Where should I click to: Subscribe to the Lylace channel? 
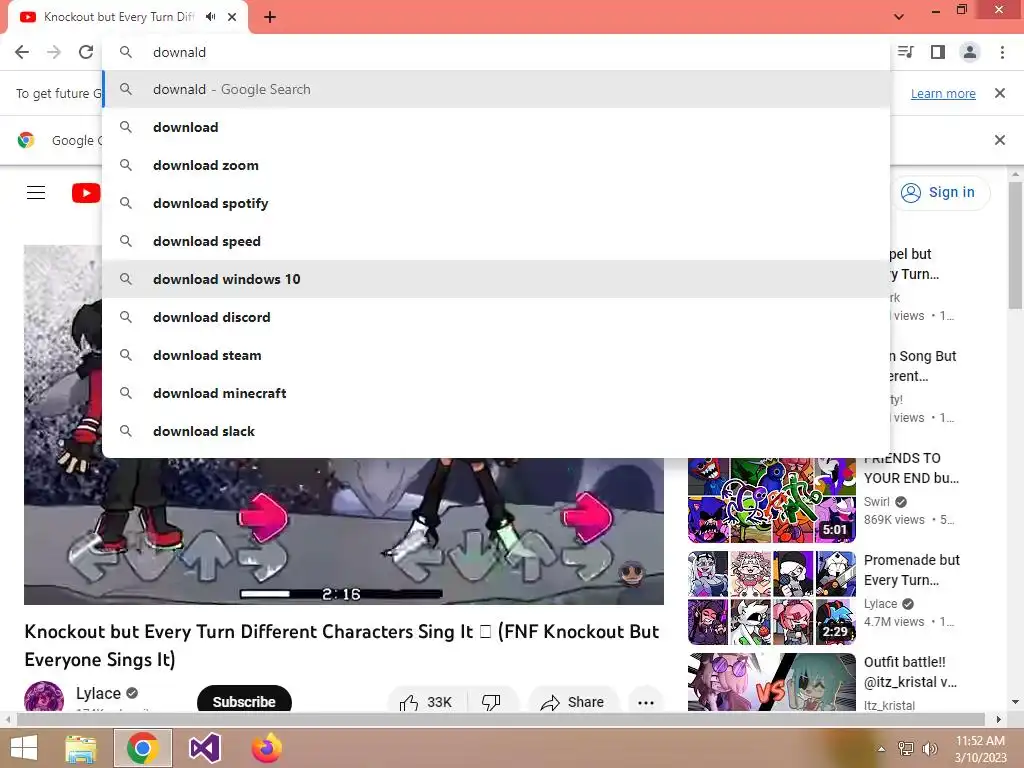click(244, 701)
